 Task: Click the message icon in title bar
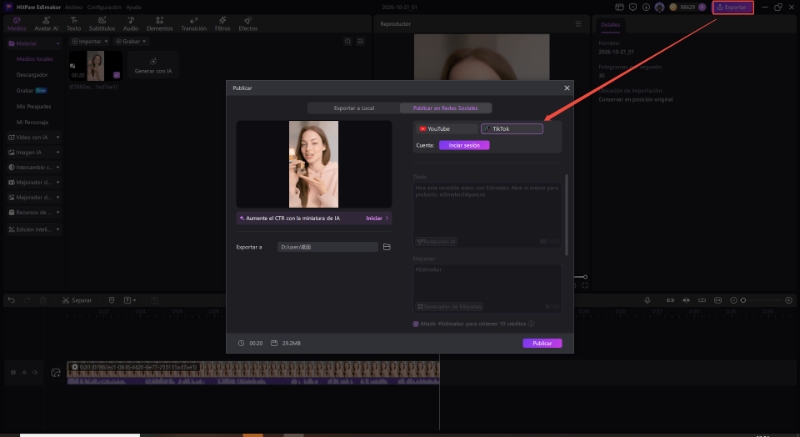click(633, 7)
